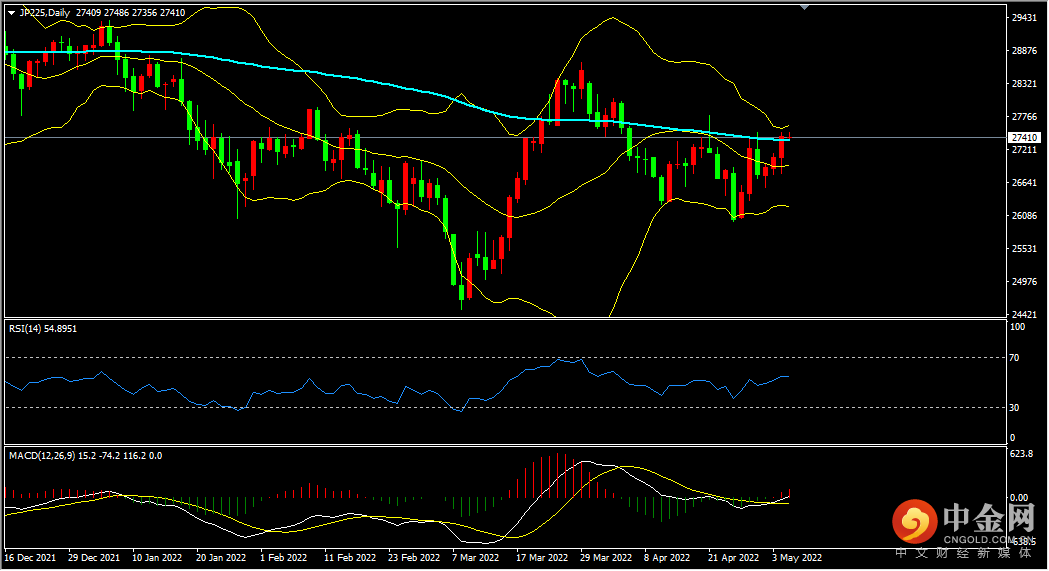
Task: Click date label 29 Dec 2021
Action: (94, 558)
